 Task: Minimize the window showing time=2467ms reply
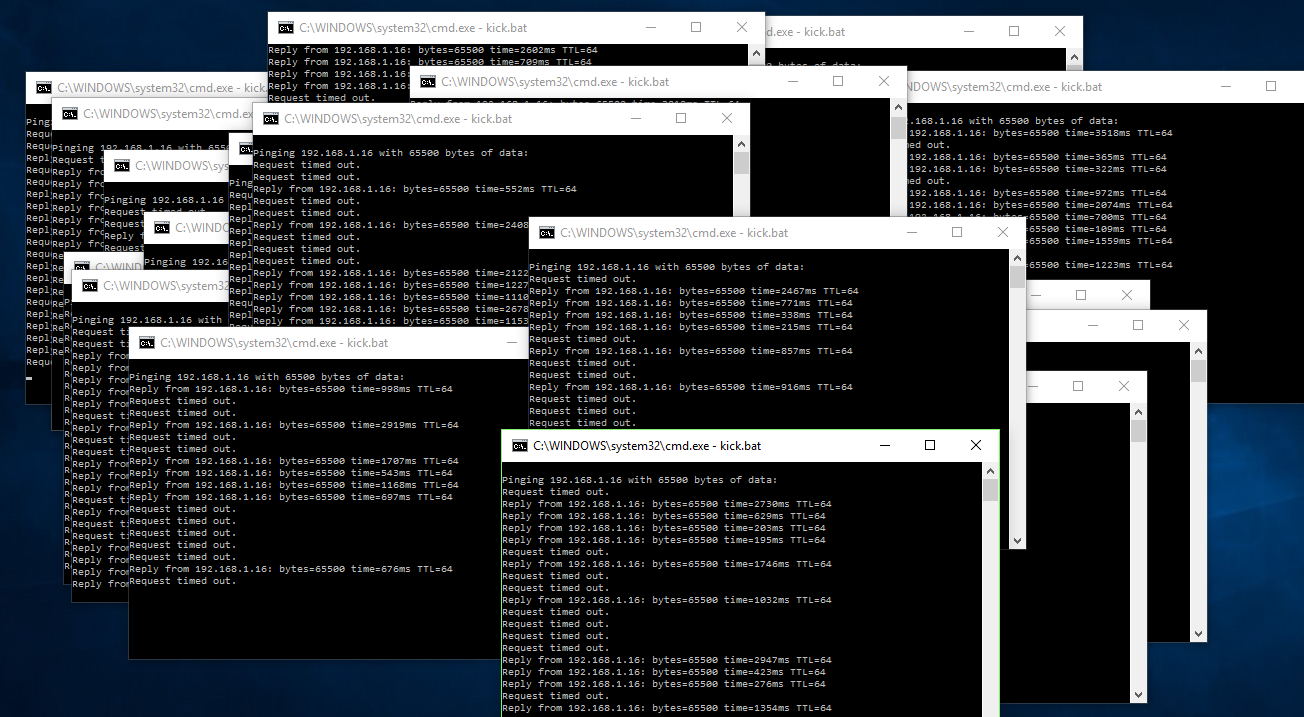[911, 232]
